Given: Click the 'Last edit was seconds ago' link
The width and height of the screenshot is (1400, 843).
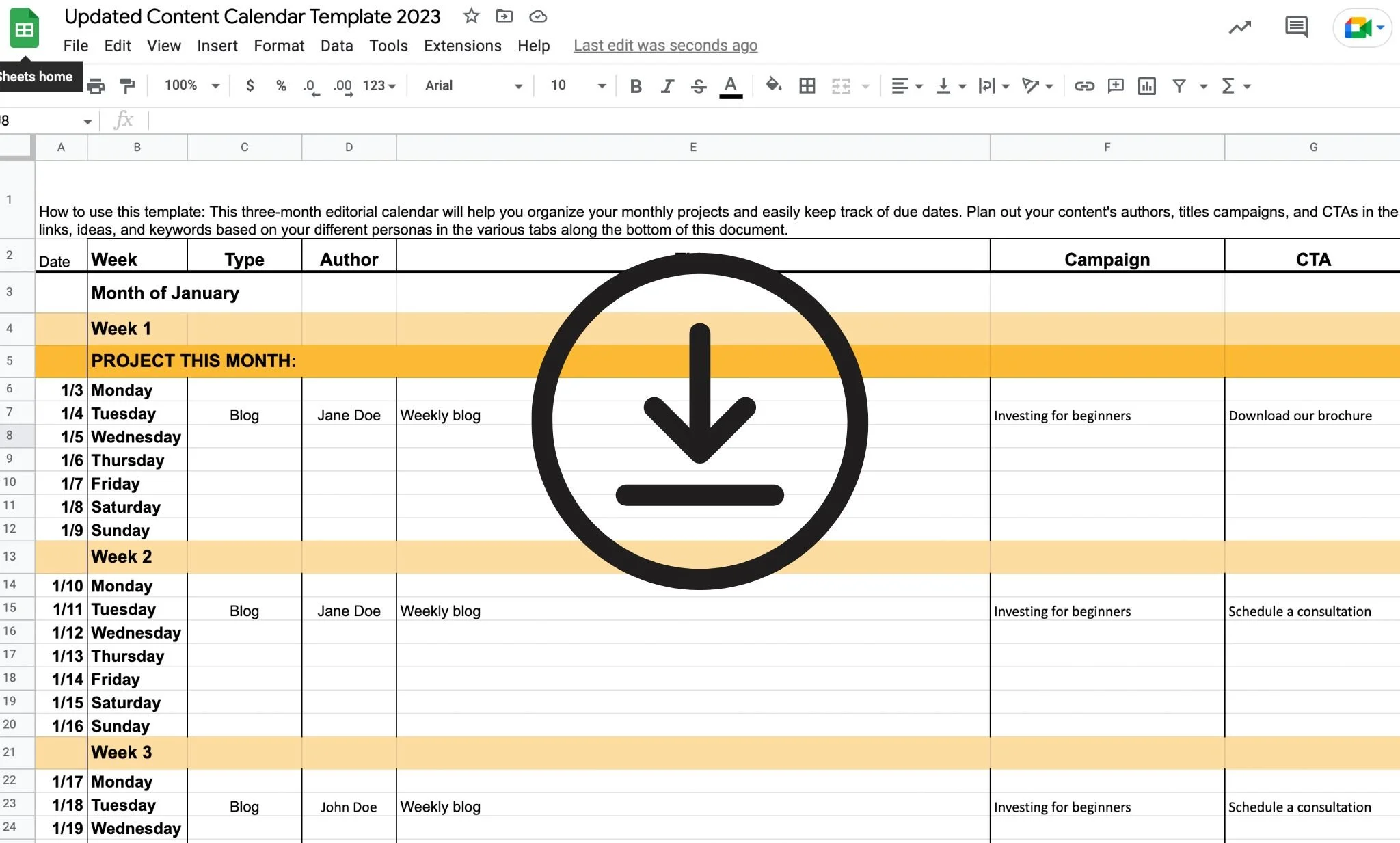Looking at the screenshot, I should click(x=665, y=46).
